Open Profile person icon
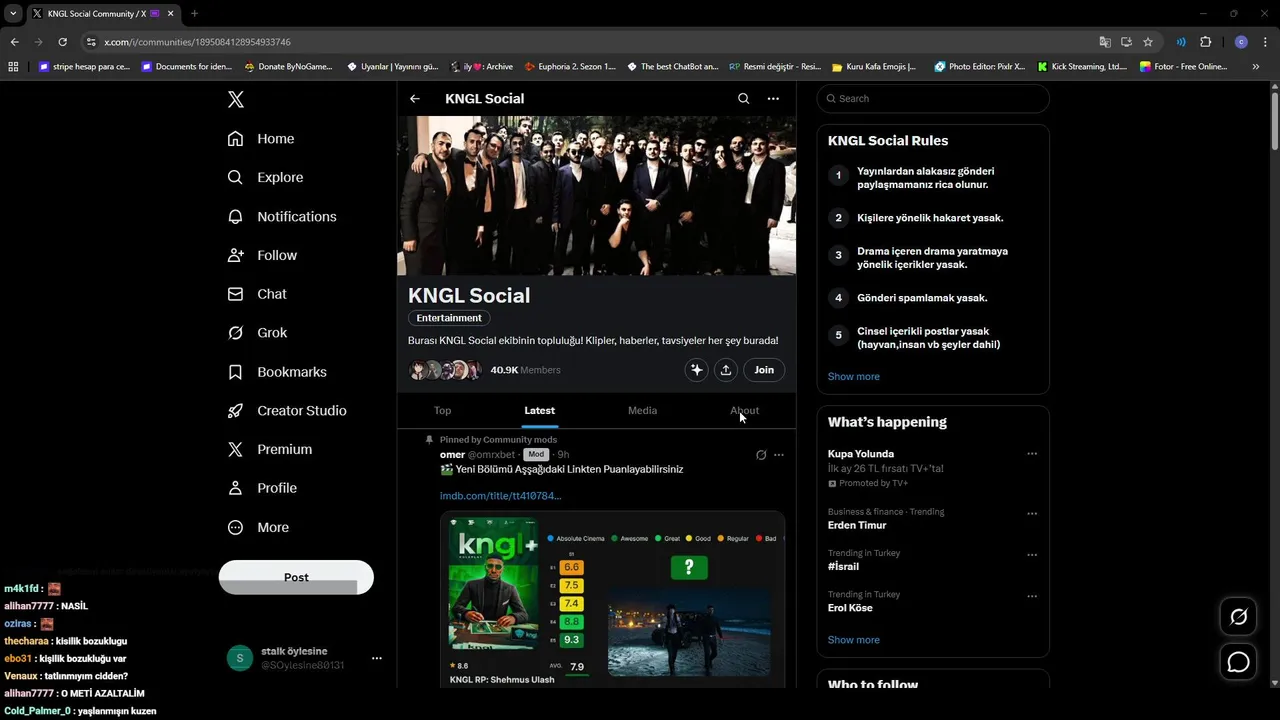The height and width of the screenshot is (720, 1280). coord(235,488)
